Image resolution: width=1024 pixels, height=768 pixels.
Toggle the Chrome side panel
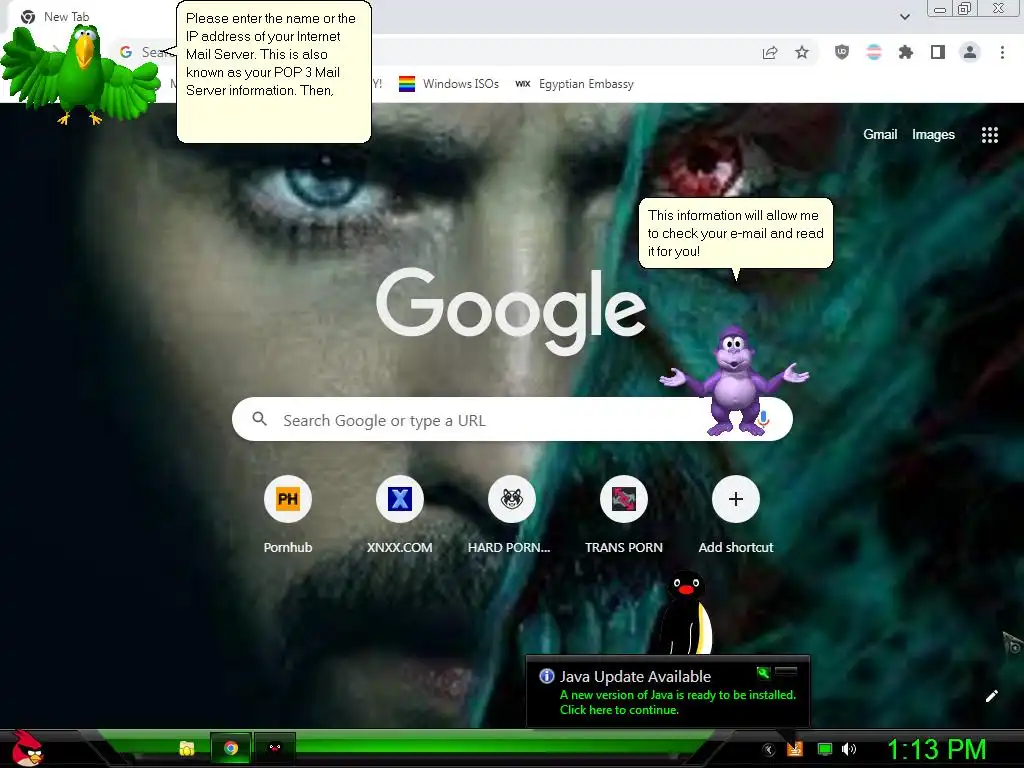(x=938, y=52)
